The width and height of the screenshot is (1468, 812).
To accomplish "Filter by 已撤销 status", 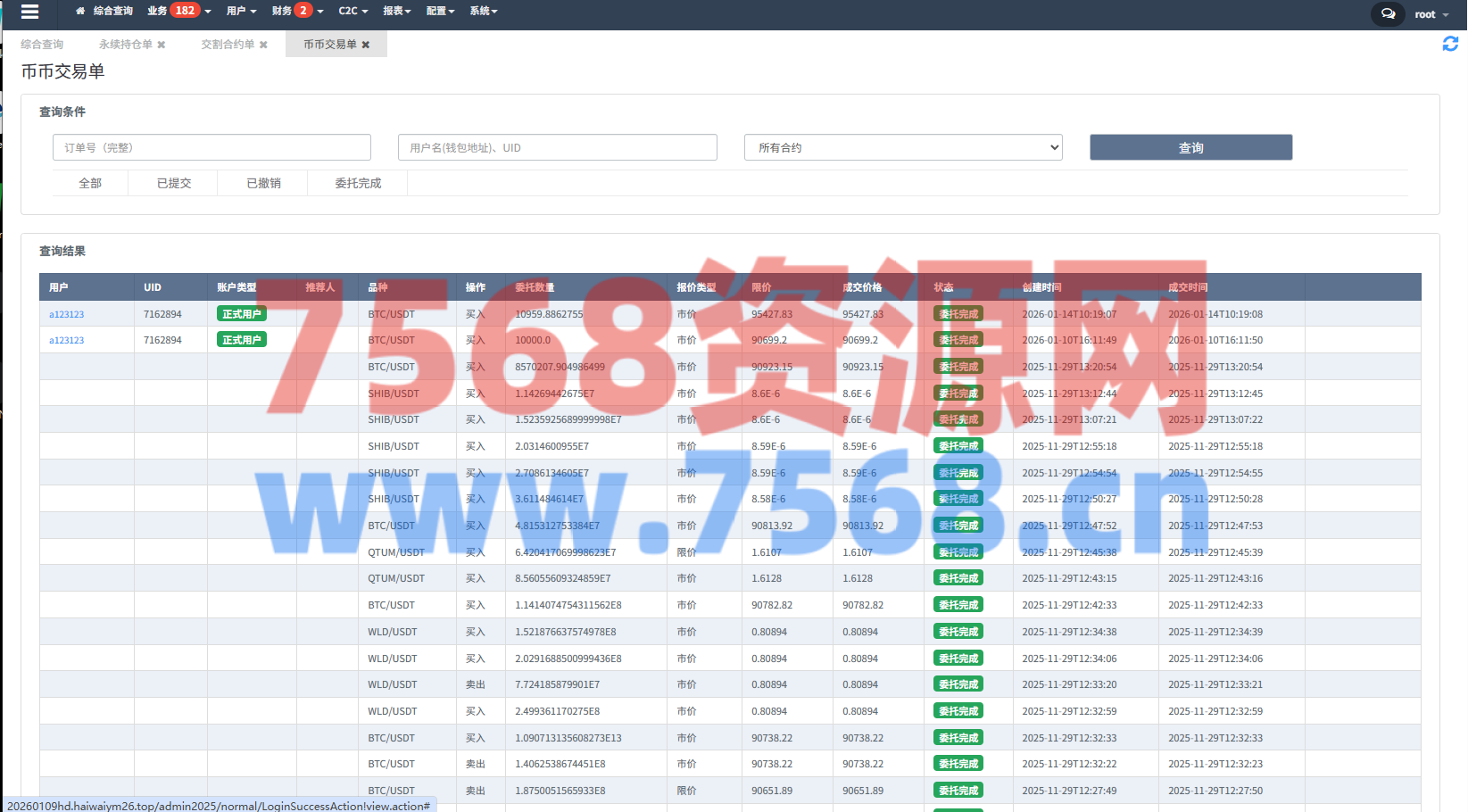I will click(x=263, y=183).
